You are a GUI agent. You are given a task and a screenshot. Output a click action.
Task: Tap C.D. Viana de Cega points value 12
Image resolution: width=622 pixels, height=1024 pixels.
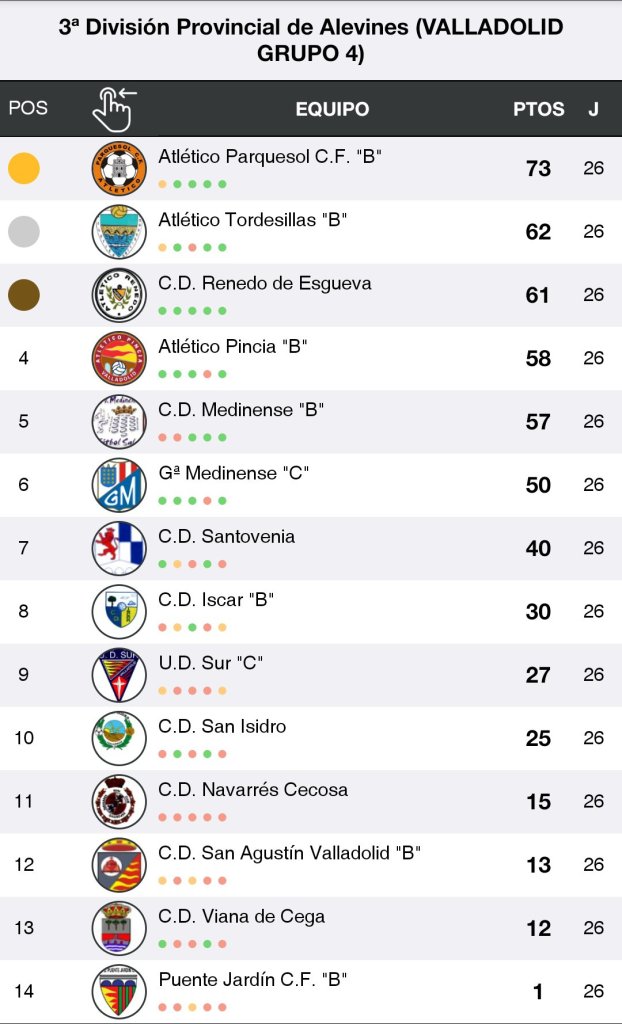tap(538, 928)
